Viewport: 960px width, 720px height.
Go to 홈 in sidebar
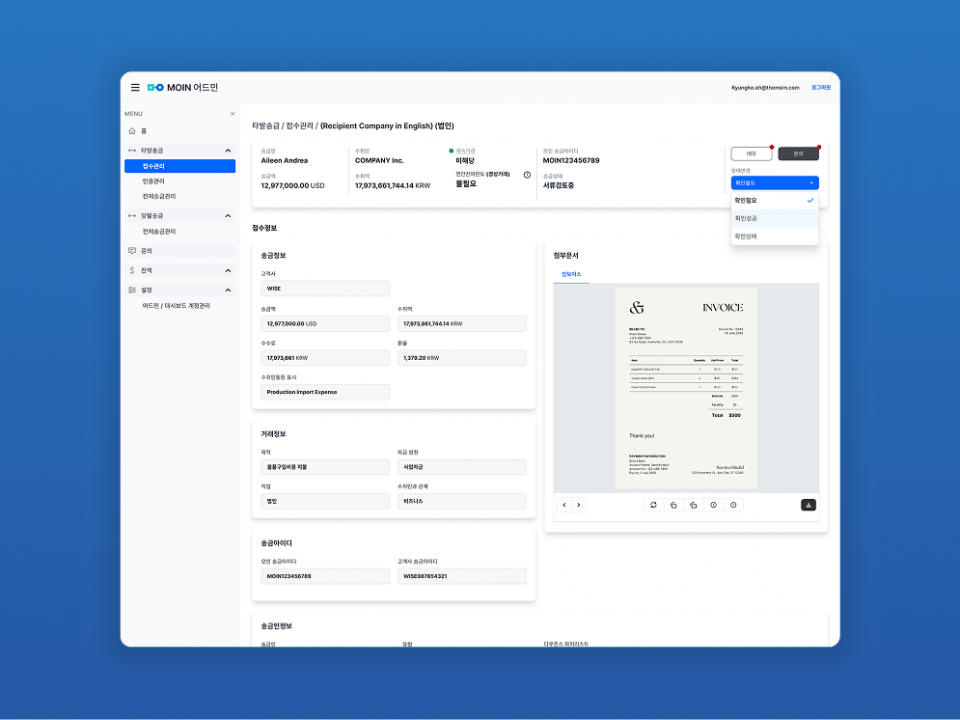point(144,131)
